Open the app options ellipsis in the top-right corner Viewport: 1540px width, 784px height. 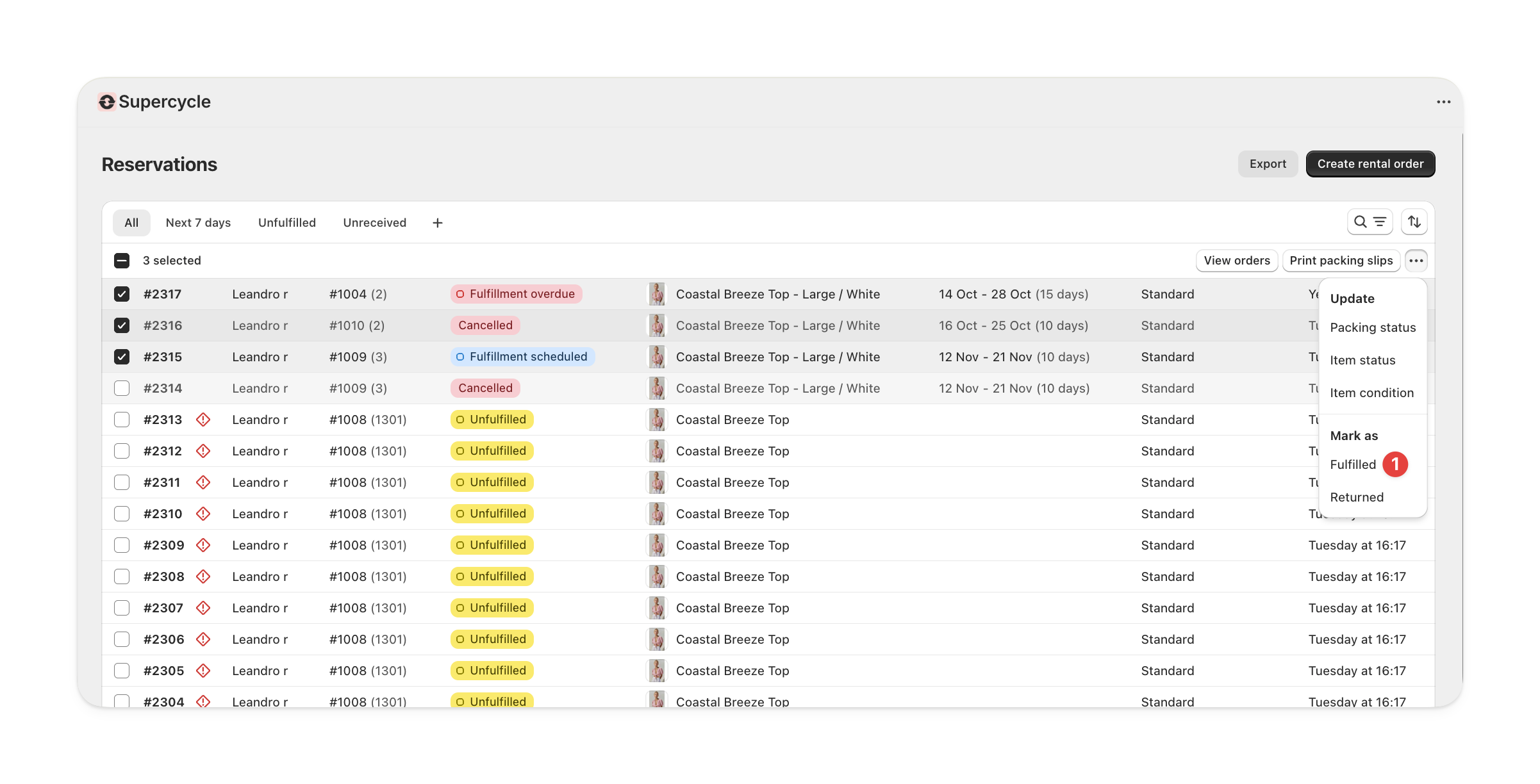pyautogui.click(x=1443, y=101)
